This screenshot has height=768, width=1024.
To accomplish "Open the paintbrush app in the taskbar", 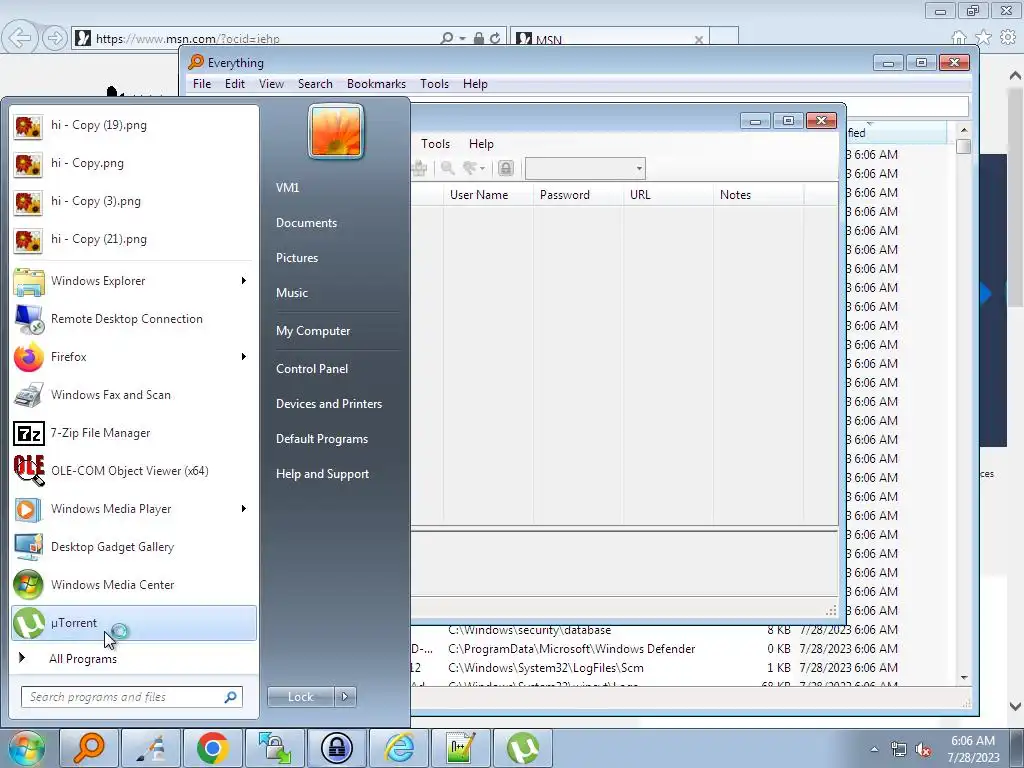I will coord(151,748).
